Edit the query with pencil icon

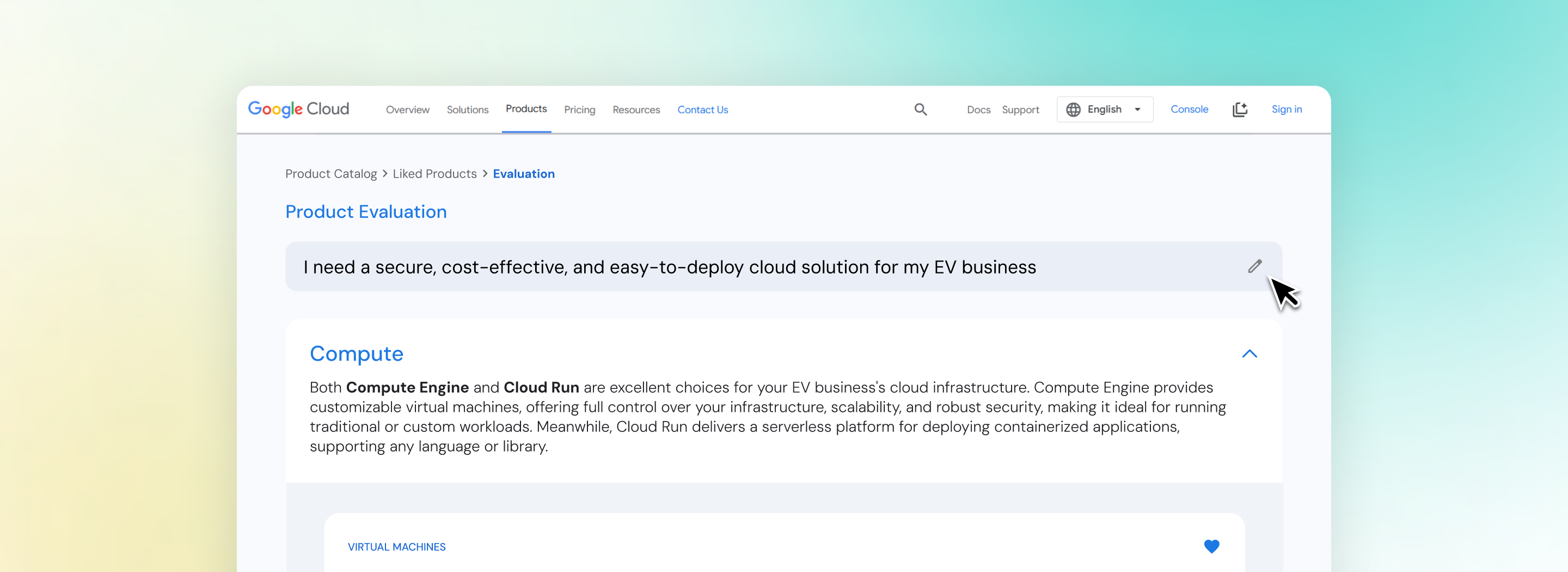pos(1254,266)
